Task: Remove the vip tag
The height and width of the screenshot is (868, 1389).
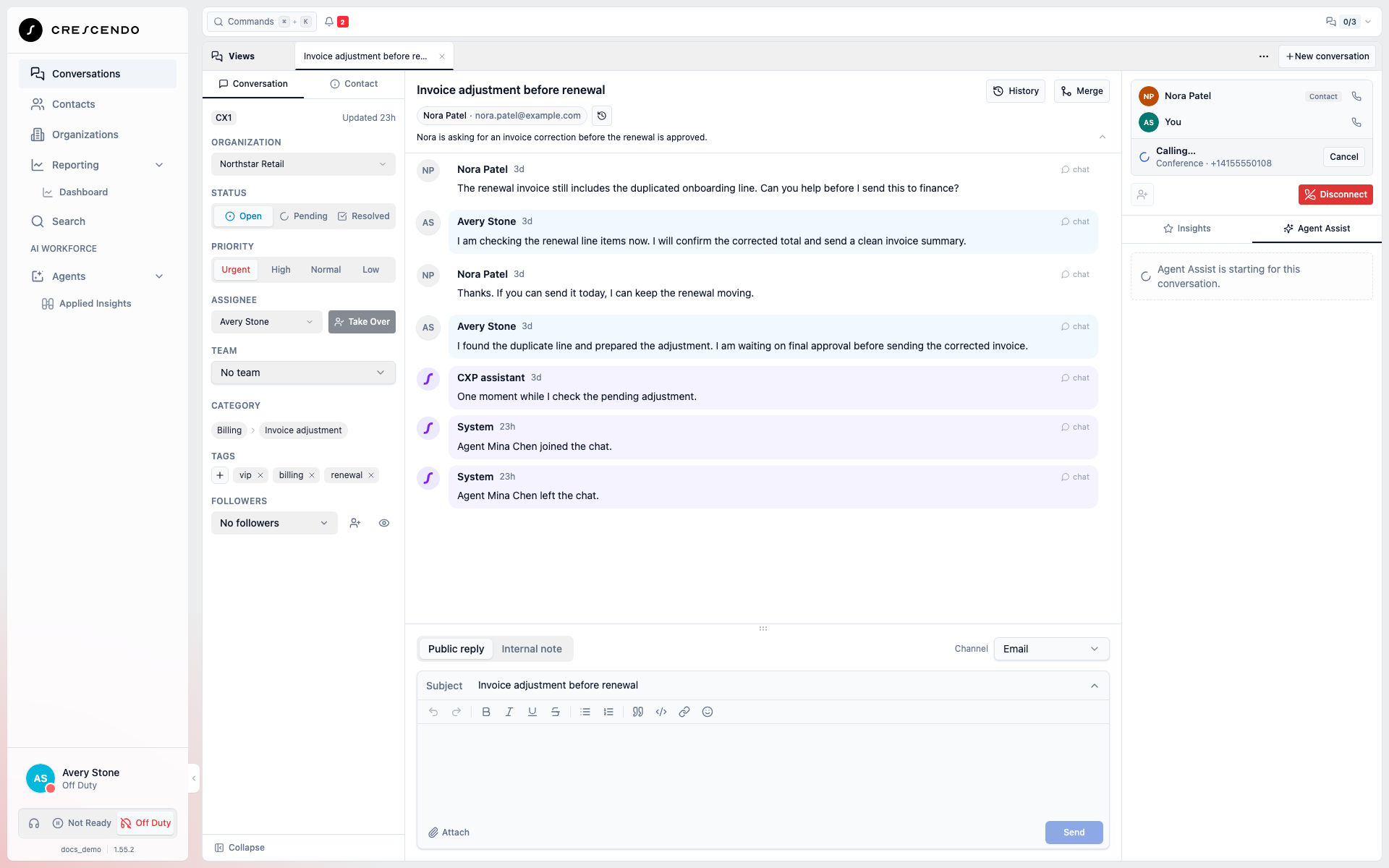Action: [x=260, y=475]
